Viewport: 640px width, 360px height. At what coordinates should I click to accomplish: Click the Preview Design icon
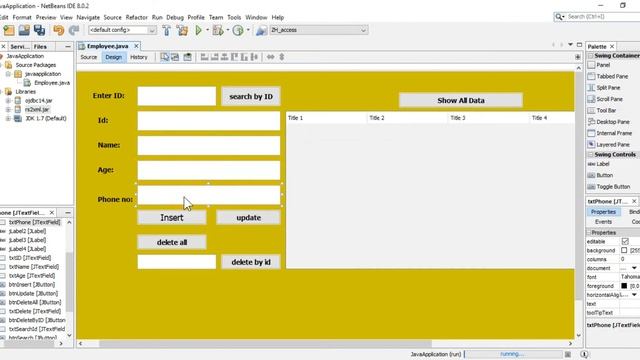coord(187,57)
